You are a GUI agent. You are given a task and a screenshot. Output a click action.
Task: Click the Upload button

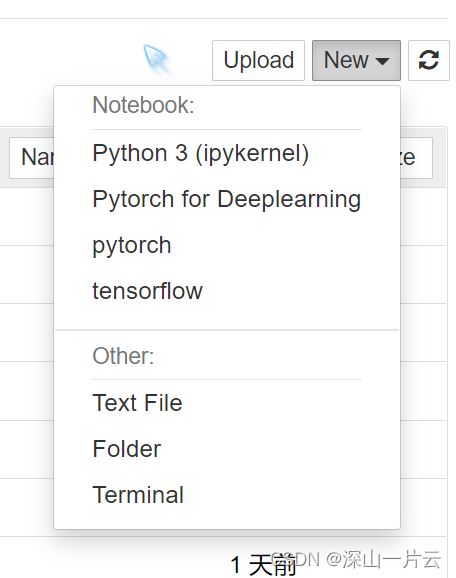258,60
